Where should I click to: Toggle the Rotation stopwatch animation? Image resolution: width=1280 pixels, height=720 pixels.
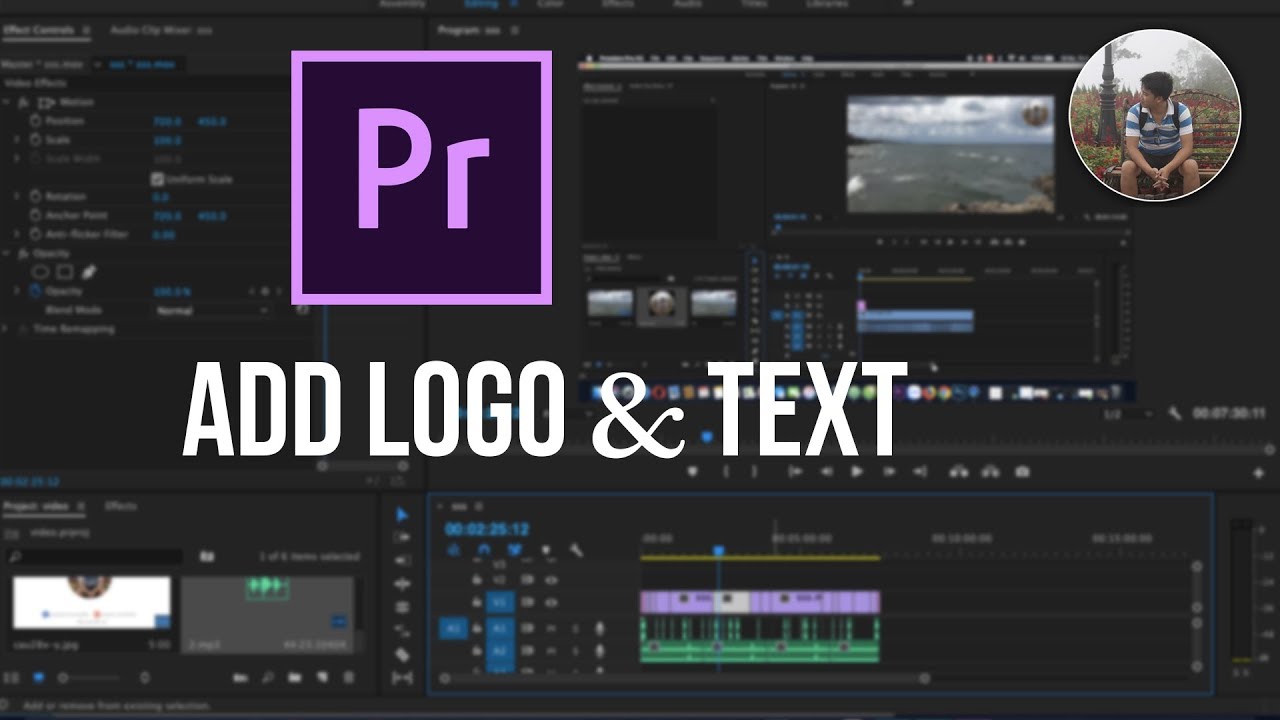tap(36, 196)
